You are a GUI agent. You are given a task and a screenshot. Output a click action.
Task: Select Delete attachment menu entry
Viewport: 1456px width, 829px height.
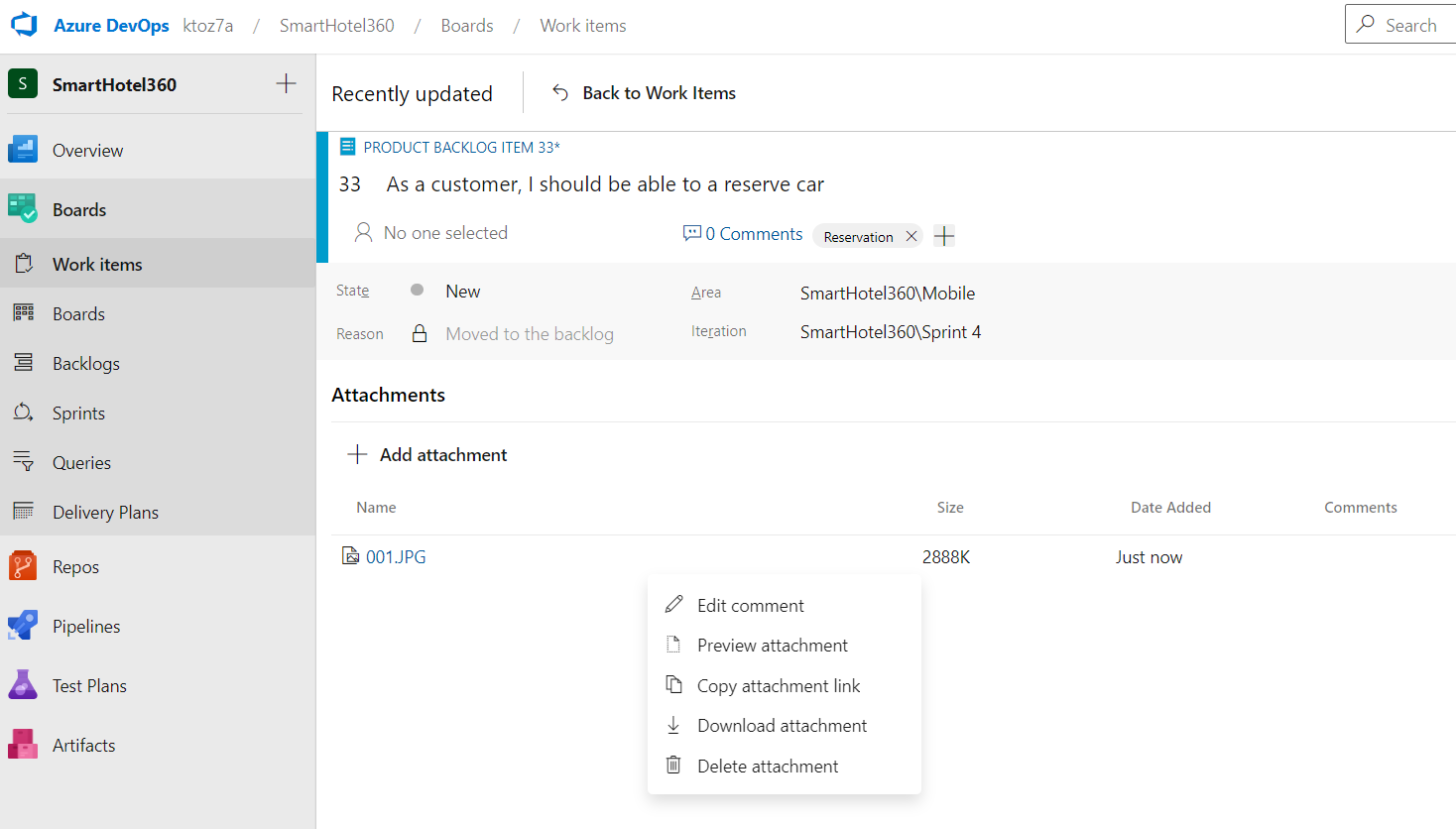[767, 766]
